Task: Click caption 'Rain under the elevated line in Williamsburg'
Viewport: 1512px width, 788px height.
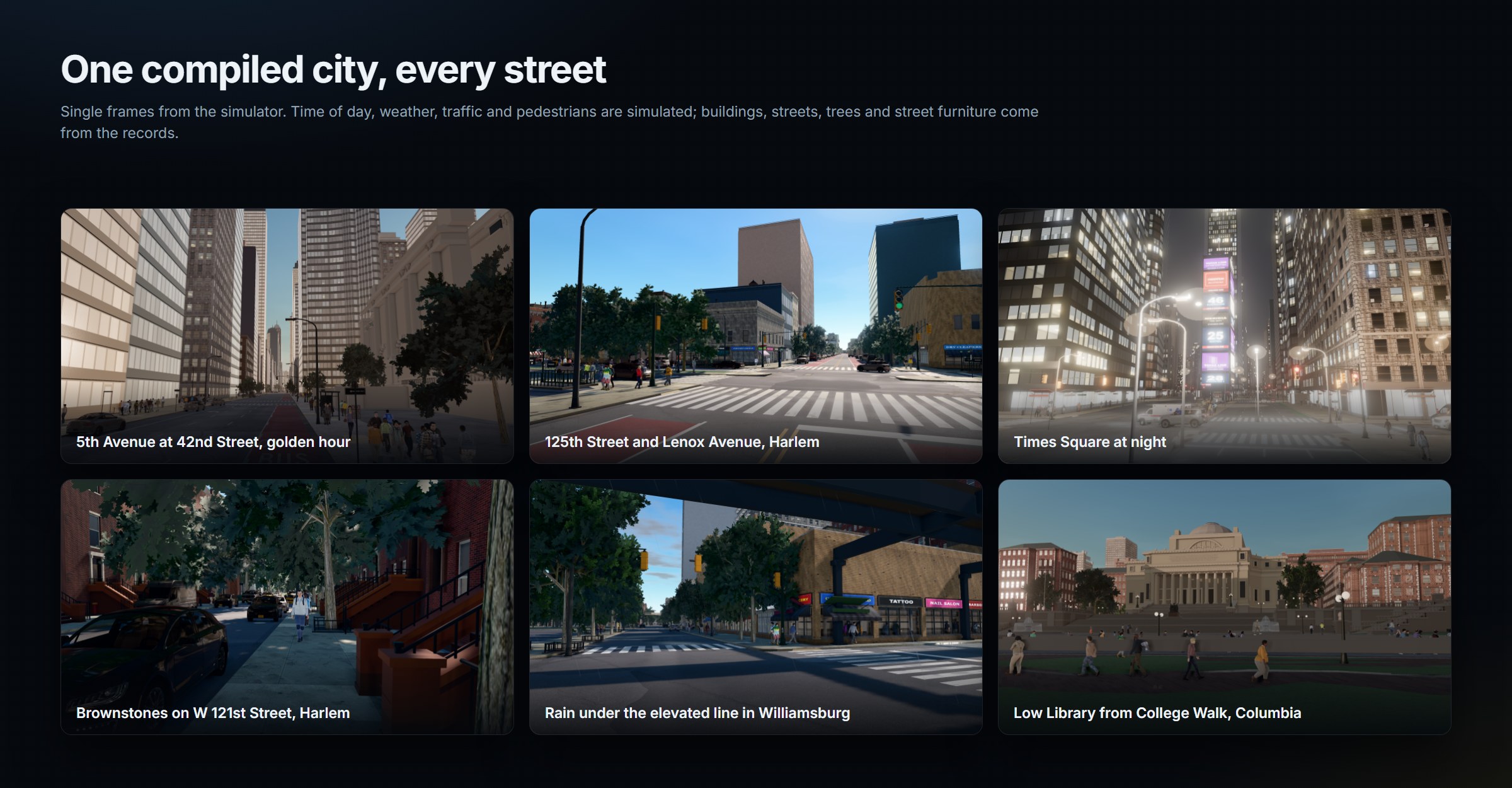Action: pos(697,713)
